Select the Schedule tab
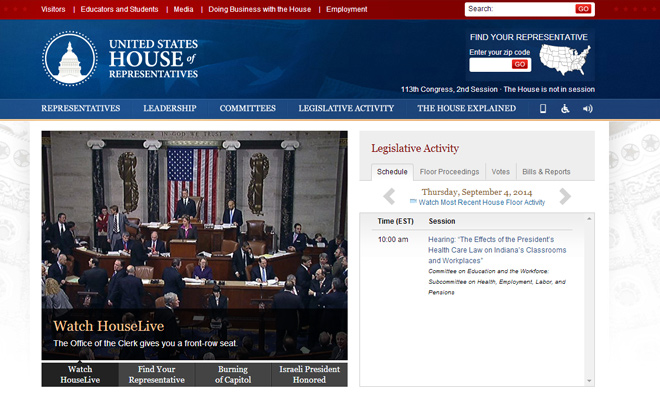660x400 pixels. [392, 172]
